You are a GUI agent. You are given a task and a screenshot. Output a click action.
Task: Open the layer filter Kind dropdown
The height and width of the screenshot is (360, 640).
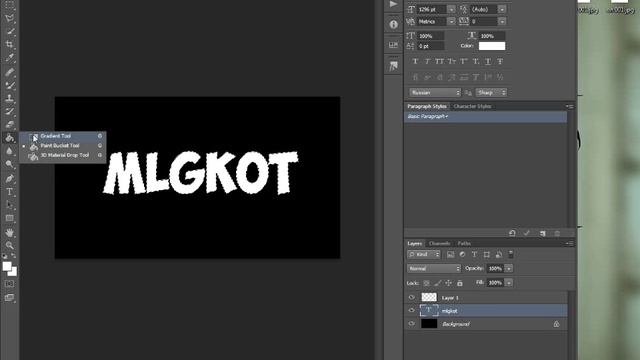click(x=424, y=254)
